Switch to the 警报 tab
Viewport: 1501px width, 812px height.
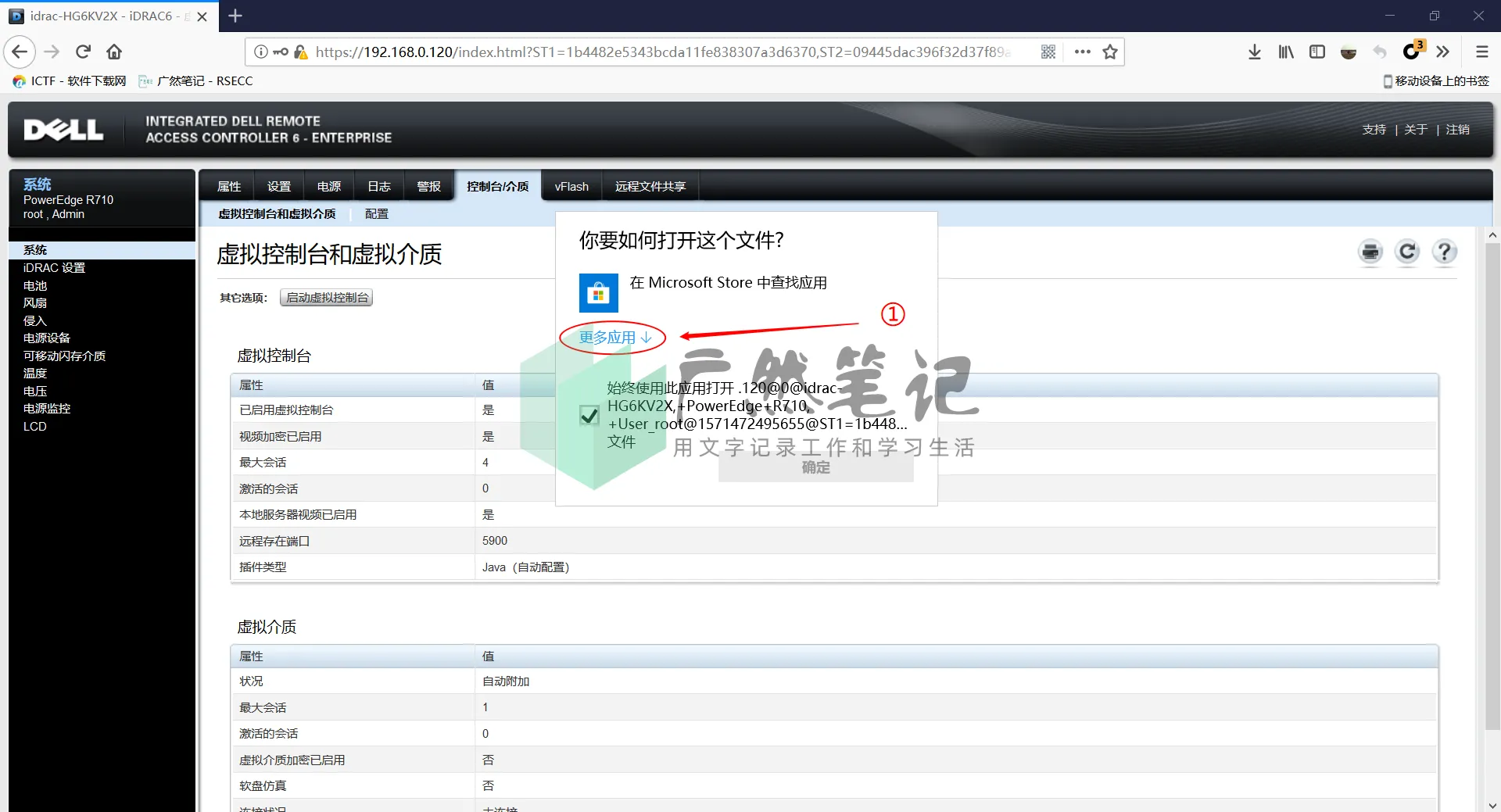click(x=429, y=187)
